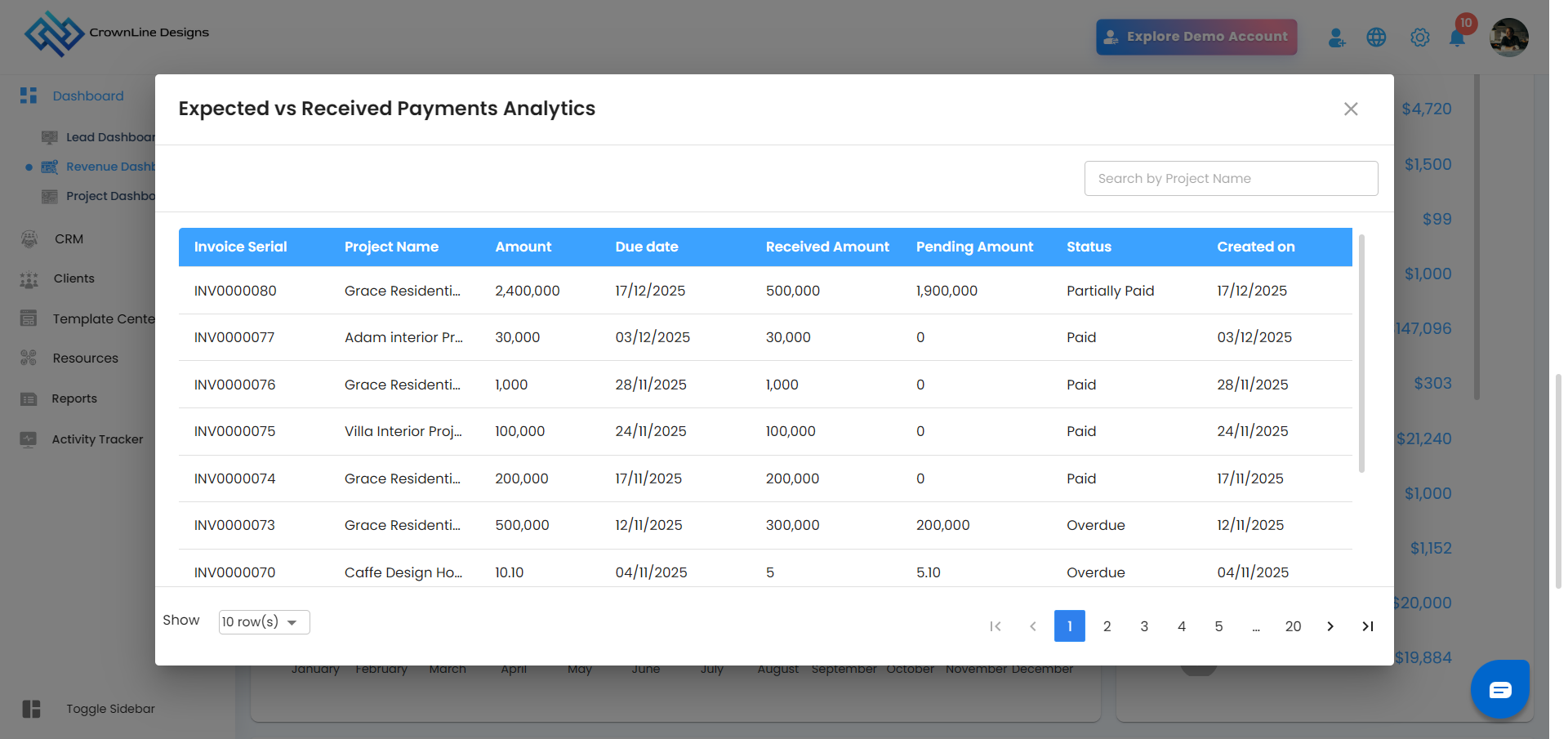This screenshot has height=739, width=1568.
Task: Click the Due date column header
Action: tap(647, 247)
